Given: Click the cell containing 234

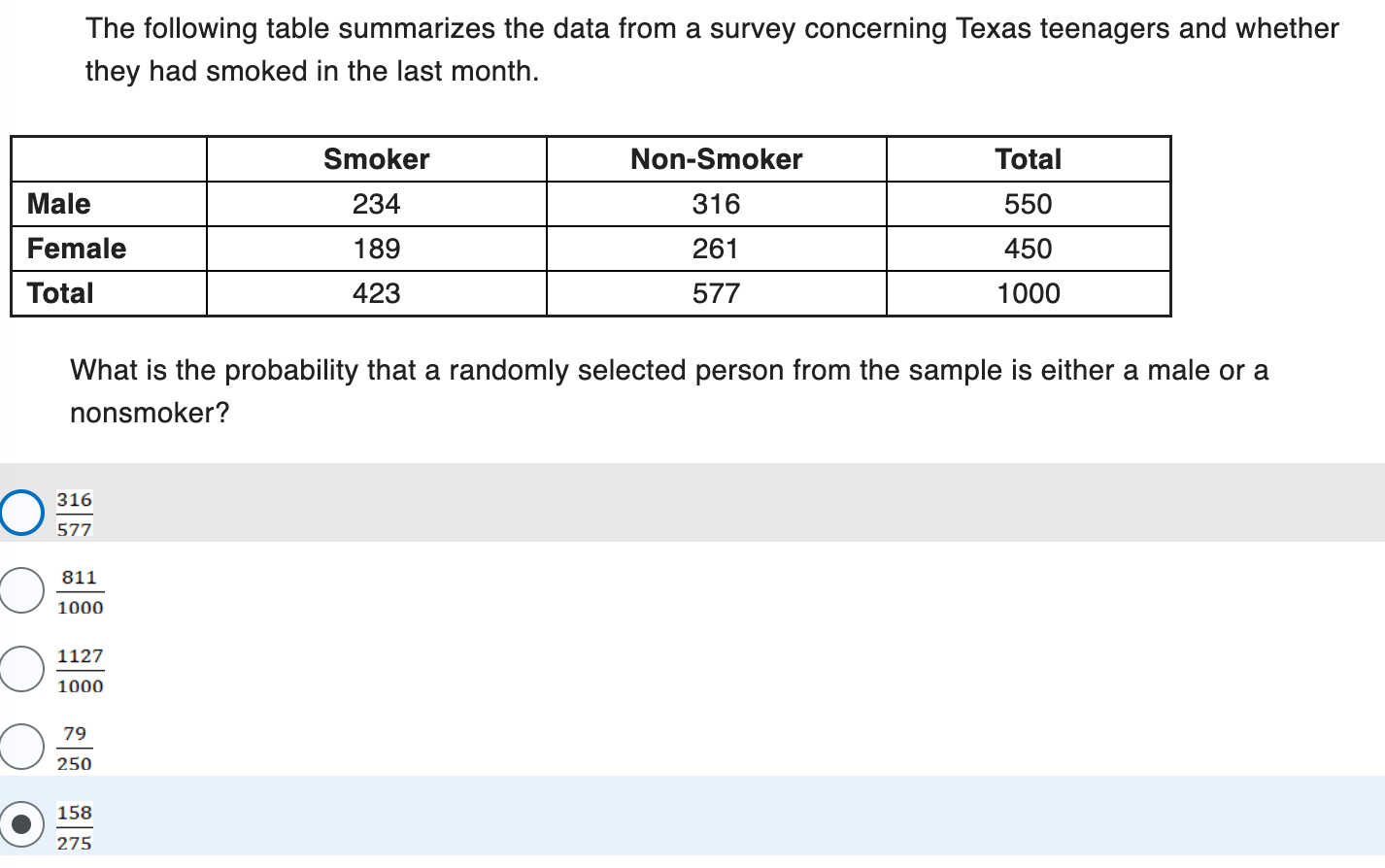Looking at the screenshot, I should (x=376, y=203).
